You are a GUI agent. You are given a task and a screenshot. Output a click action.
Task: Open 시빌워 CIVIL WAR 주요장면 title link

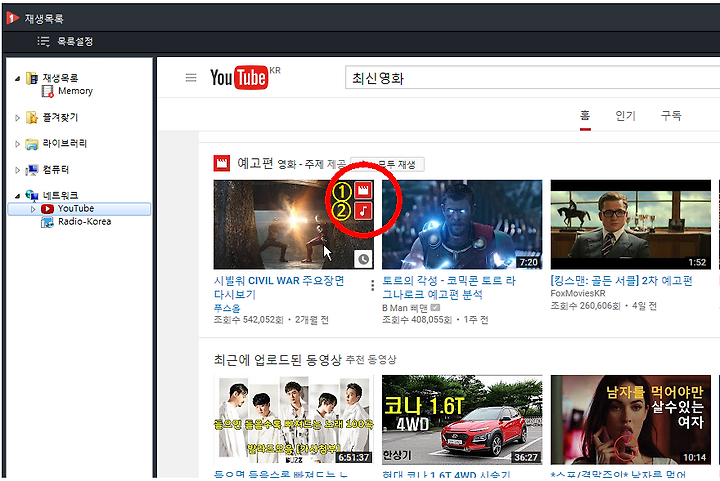pos(279,287)
